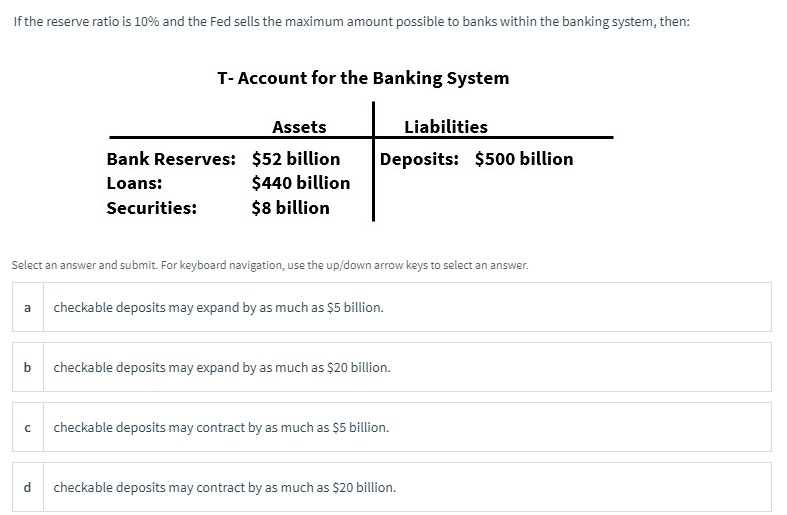This screenshot has width=787, height=515.
Task: Click the $52 billion reserves value
Action: (x=296, y=159)
